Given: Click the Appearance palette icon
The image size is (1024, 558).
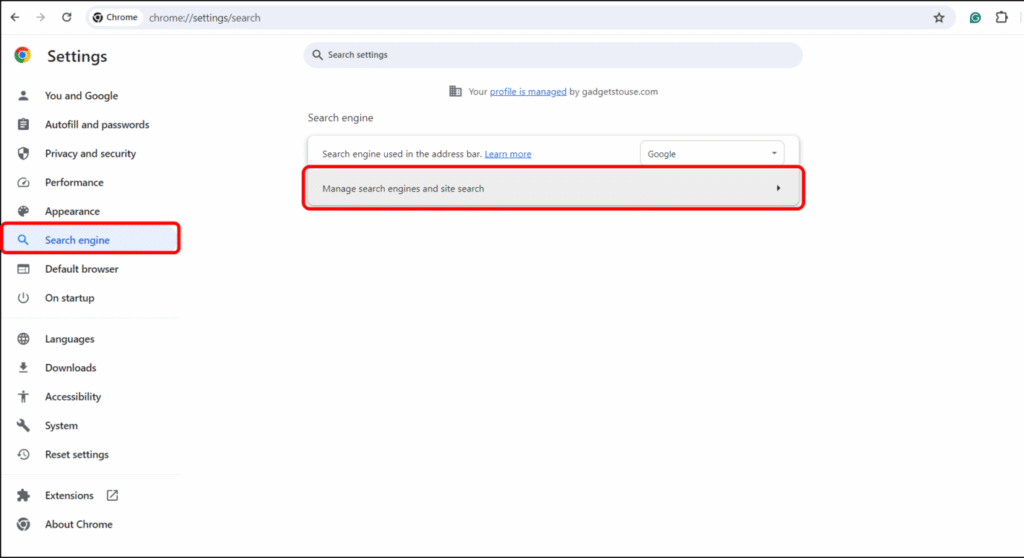Looking at the screenshot, I should 24,211.
